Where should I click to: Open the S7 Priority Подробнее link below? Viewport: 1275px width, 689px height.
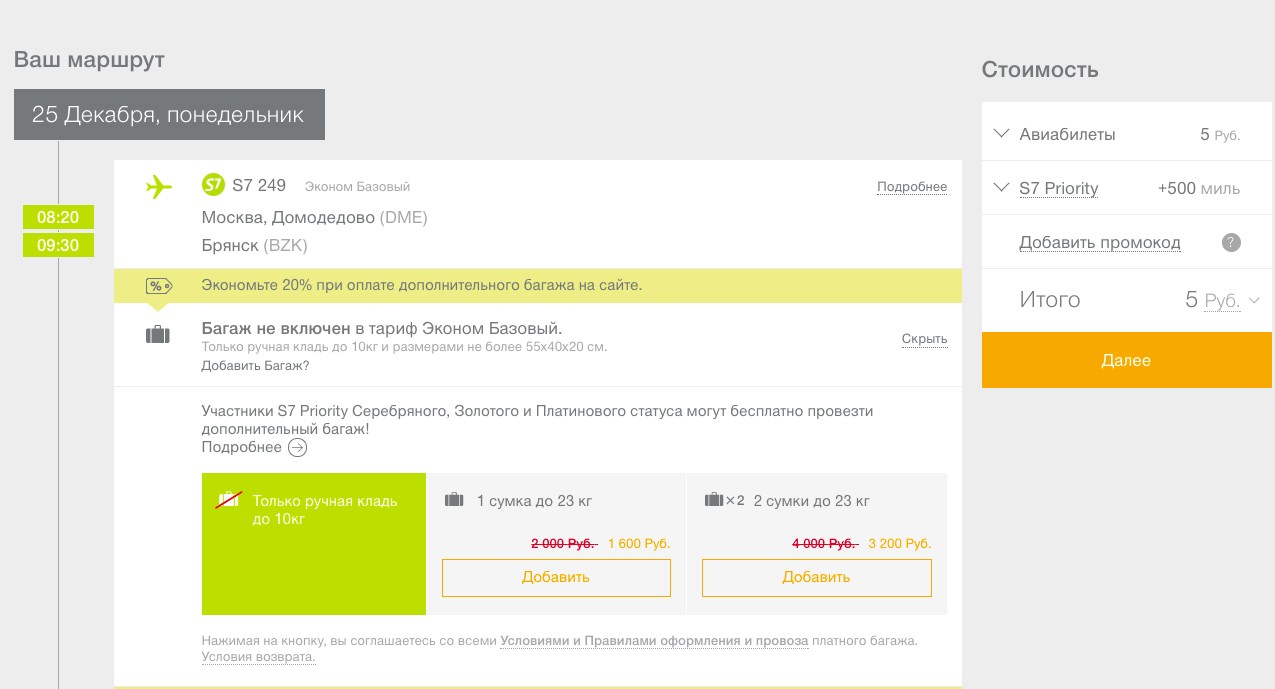242,447
